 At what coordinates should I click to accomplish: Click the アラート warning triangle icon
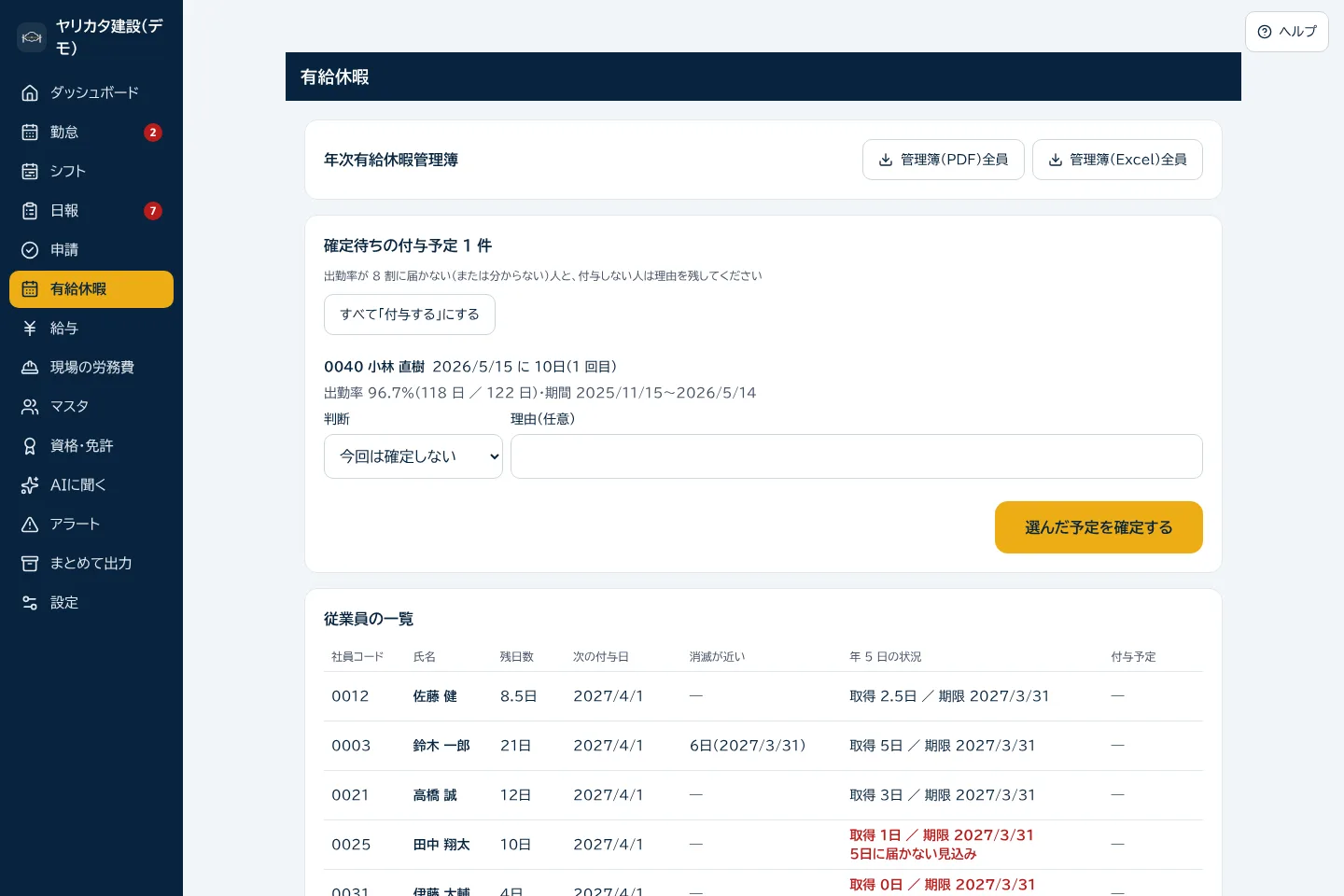(30, 524)
